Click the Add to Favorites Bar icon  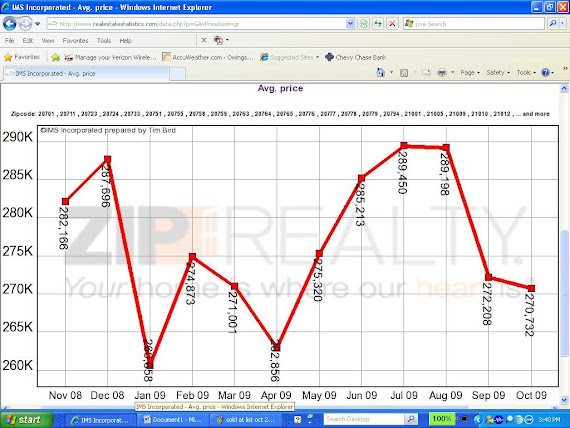(x=56, y=57)
